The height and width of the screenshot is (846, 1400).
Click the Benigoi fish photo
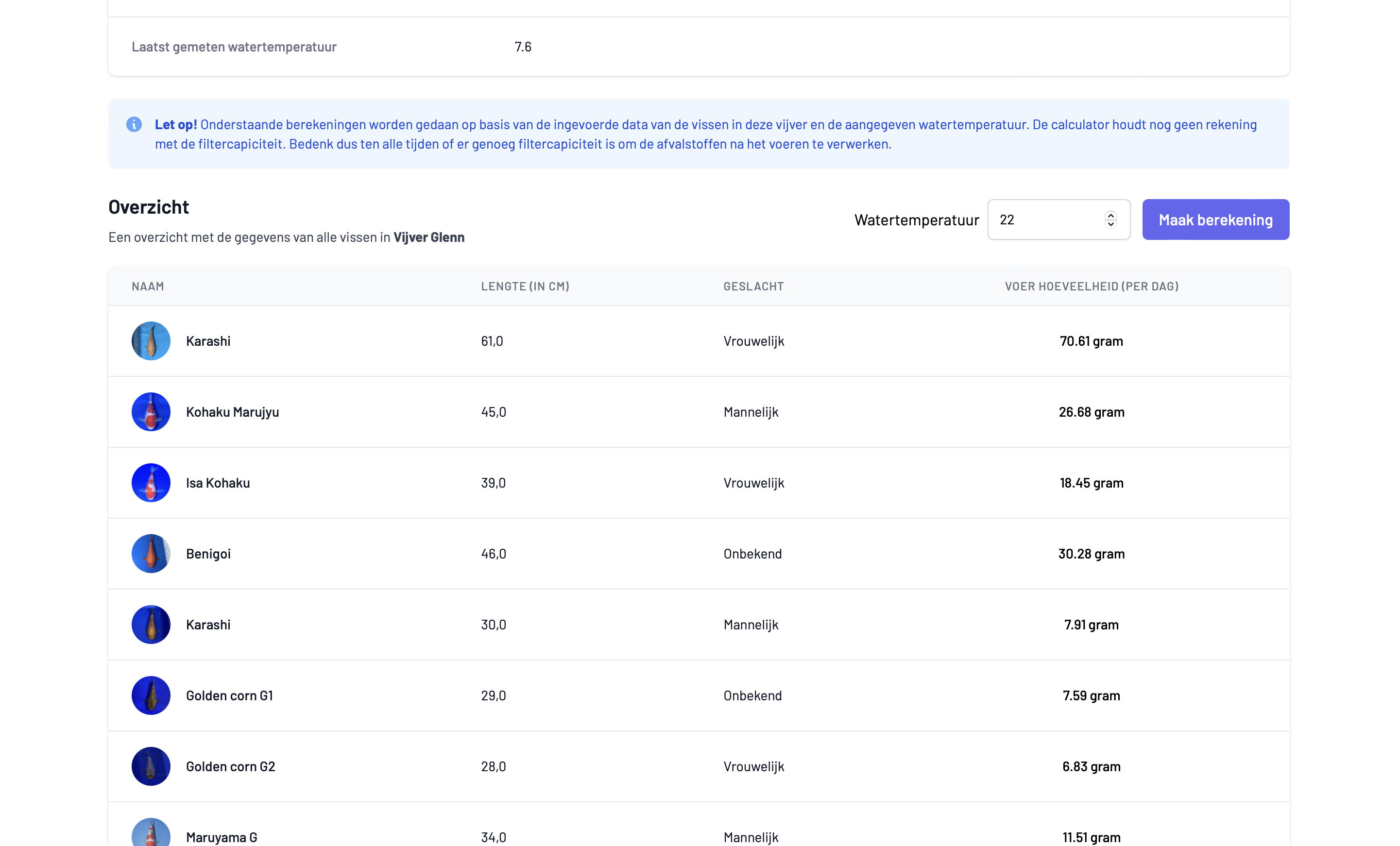(x=151, y=553)
